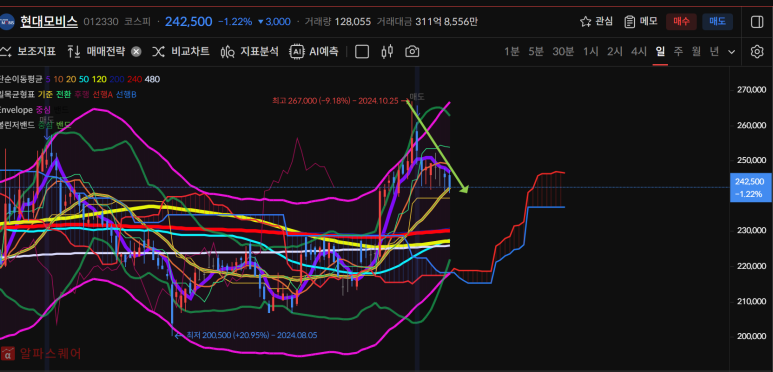Image resolution: width=773 pixels, height=372 pixels.
Task: Toggle the 50-day moving average legend
Action: (x=84, y=79)
